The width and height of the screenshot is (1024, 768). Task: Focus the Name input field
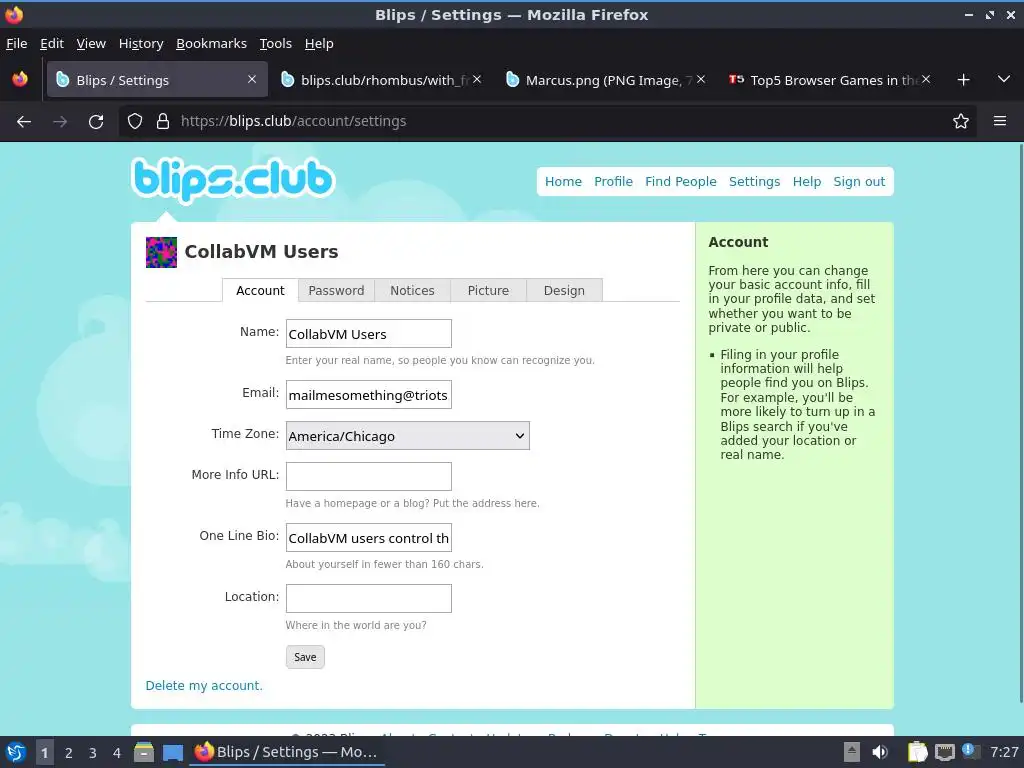pyautogui.click(x=368, y=334)
